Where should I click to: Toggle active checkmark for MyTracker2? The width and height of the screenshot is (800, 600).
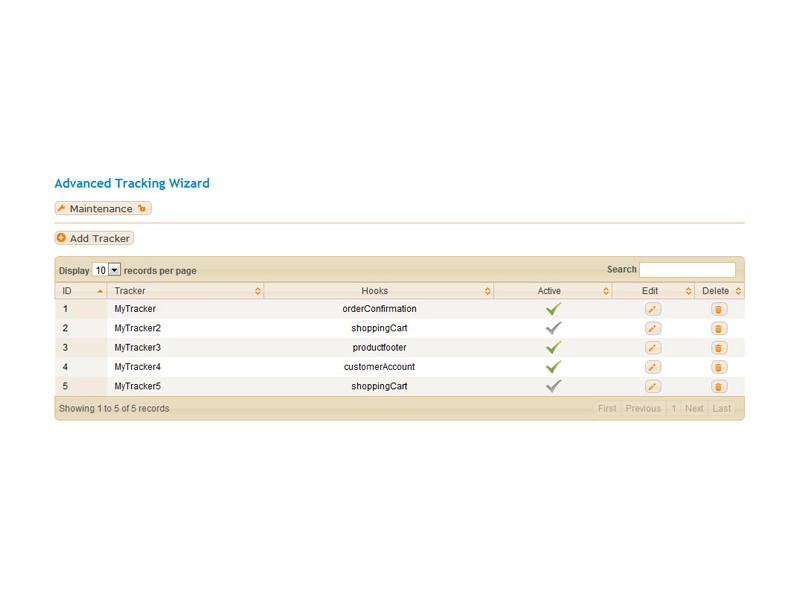(554, 328)
